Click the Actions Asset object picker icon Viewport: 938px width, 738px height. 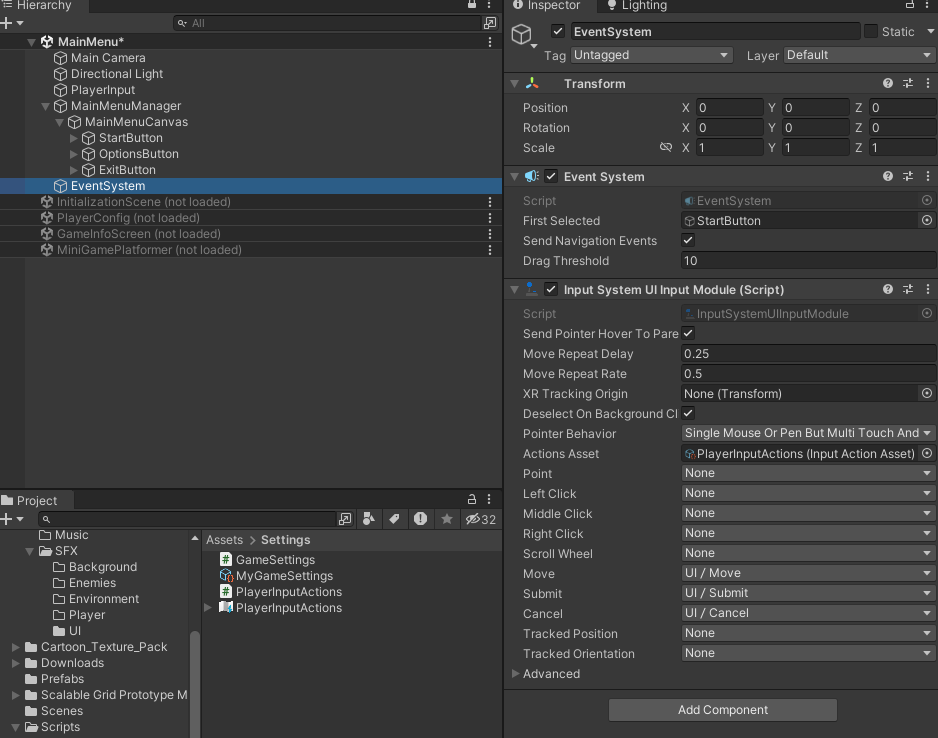[x=926, y=453]
